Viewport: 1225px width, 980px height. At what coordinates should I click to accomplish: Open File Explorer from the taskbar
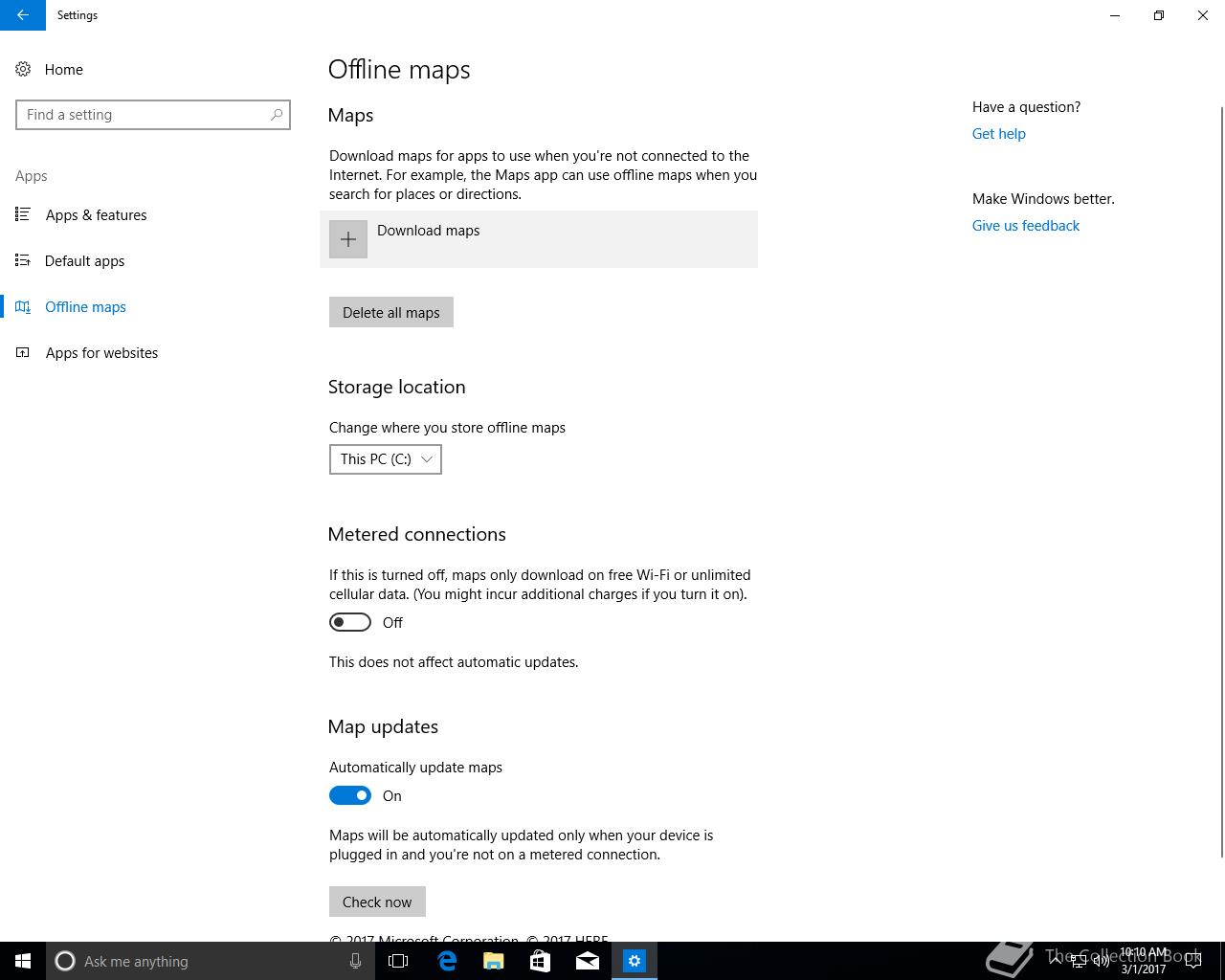493,961
